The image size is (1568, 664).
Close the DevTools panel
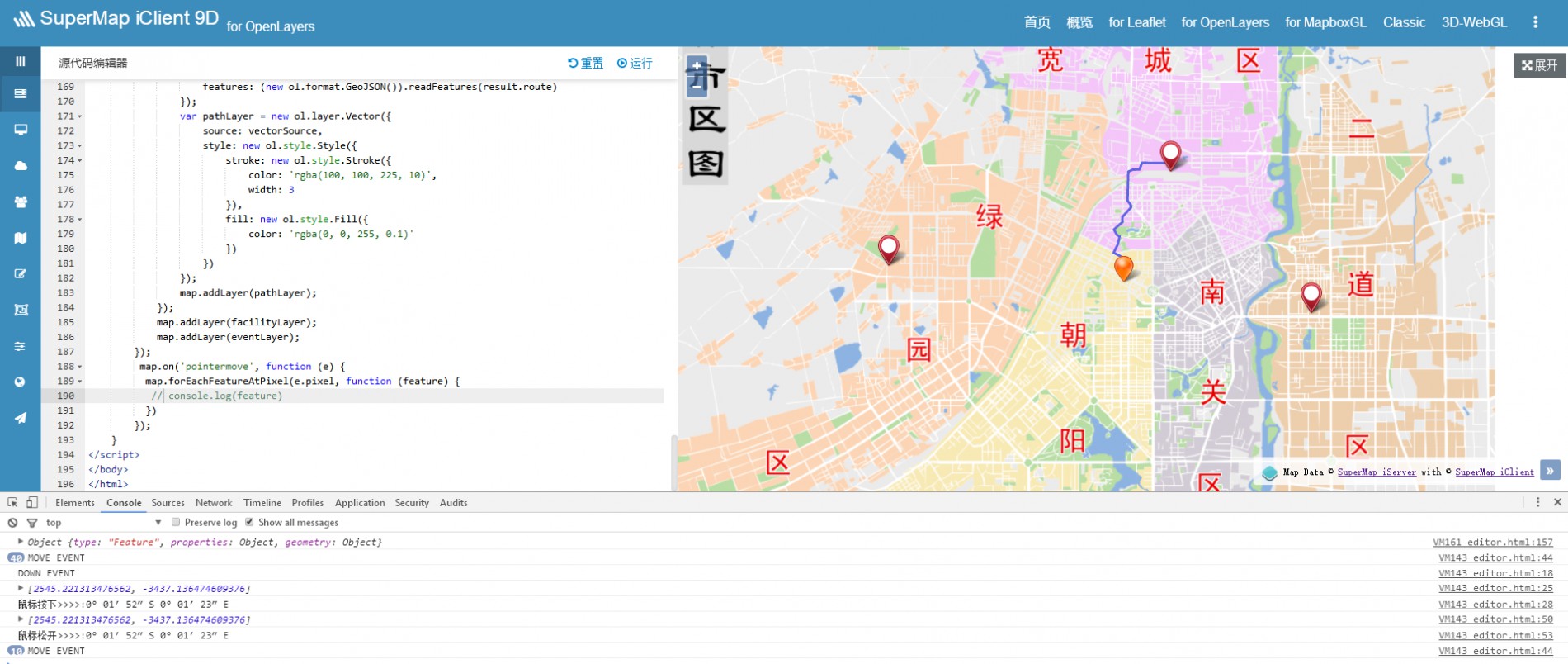click(1557, 502)
